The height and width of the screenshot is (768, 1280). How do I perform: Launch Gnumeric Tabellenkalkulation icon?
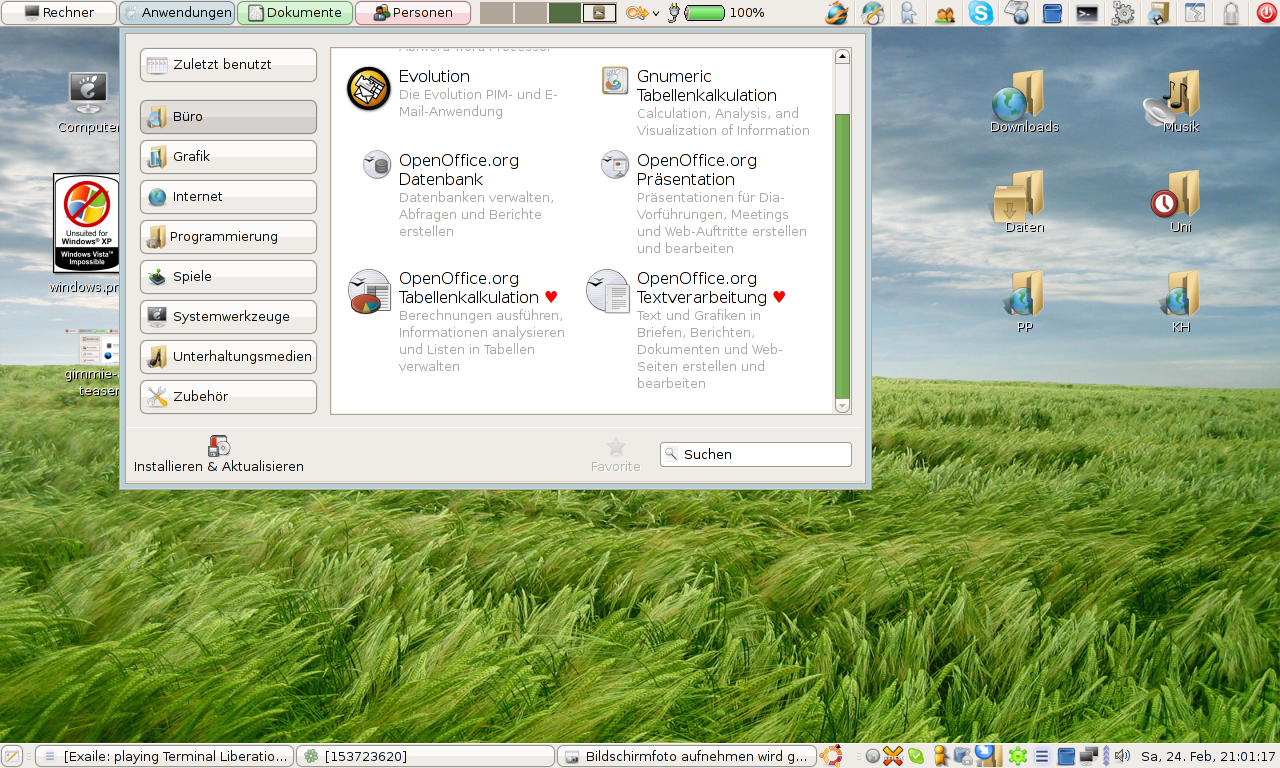615,81
